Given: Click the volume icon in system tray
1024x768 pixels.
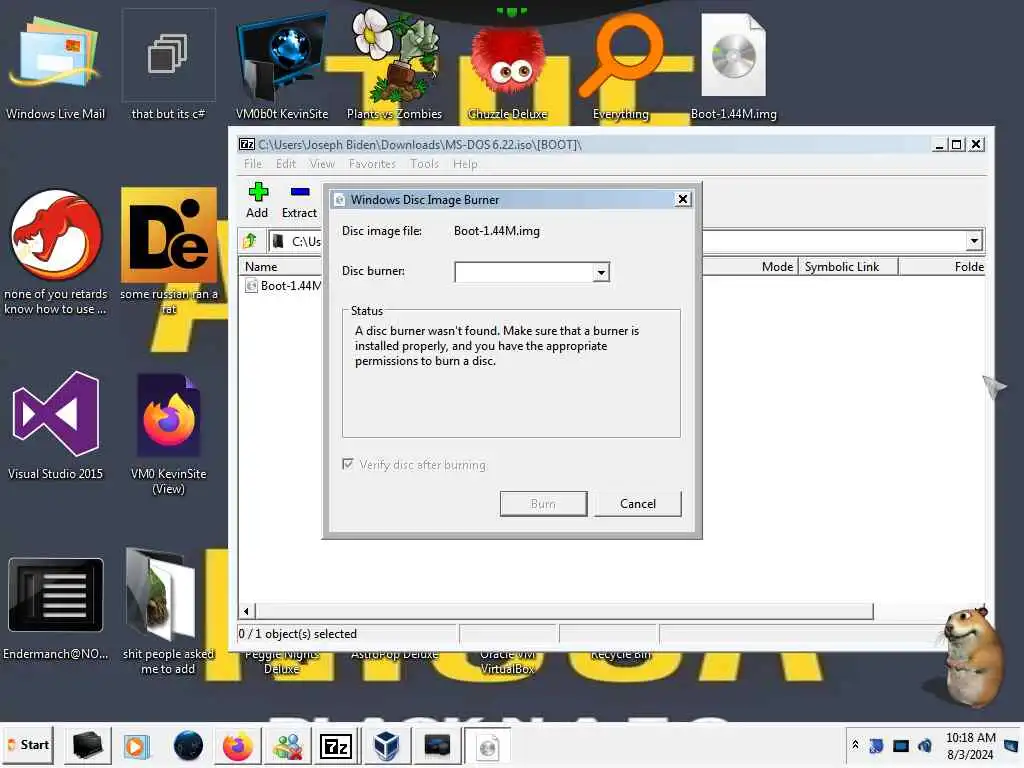Looking at the screenshot, I should [924, 745].
